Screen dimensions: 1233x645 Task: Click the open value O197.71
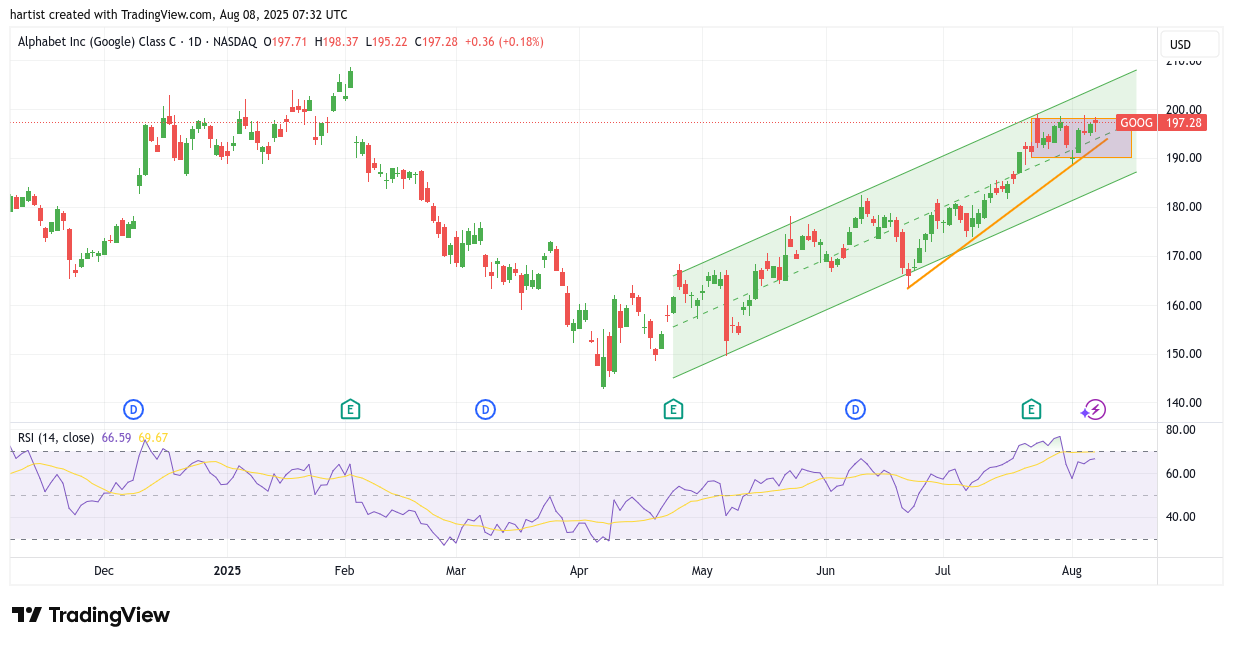[x=287, y=42]
